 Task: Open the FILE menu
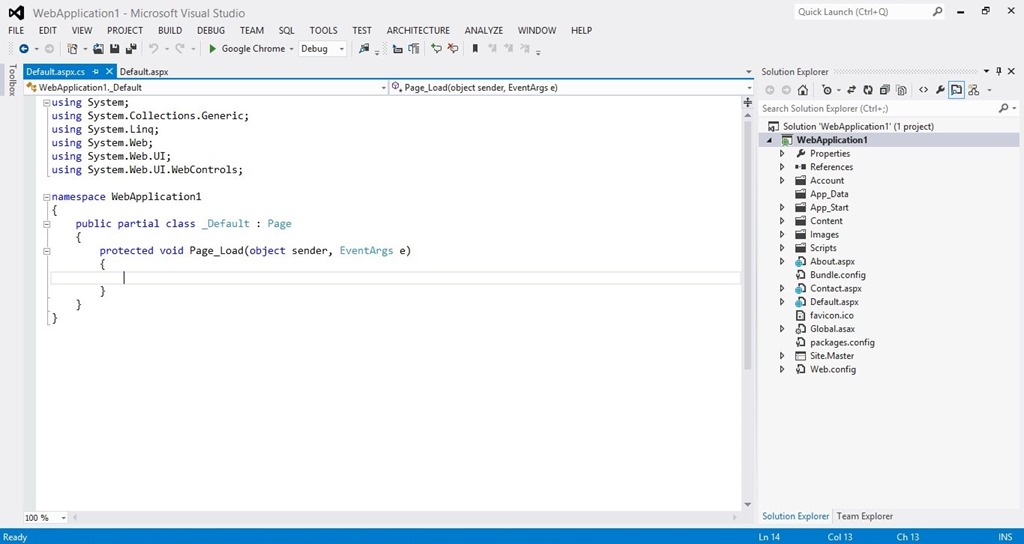pos(16,30)
